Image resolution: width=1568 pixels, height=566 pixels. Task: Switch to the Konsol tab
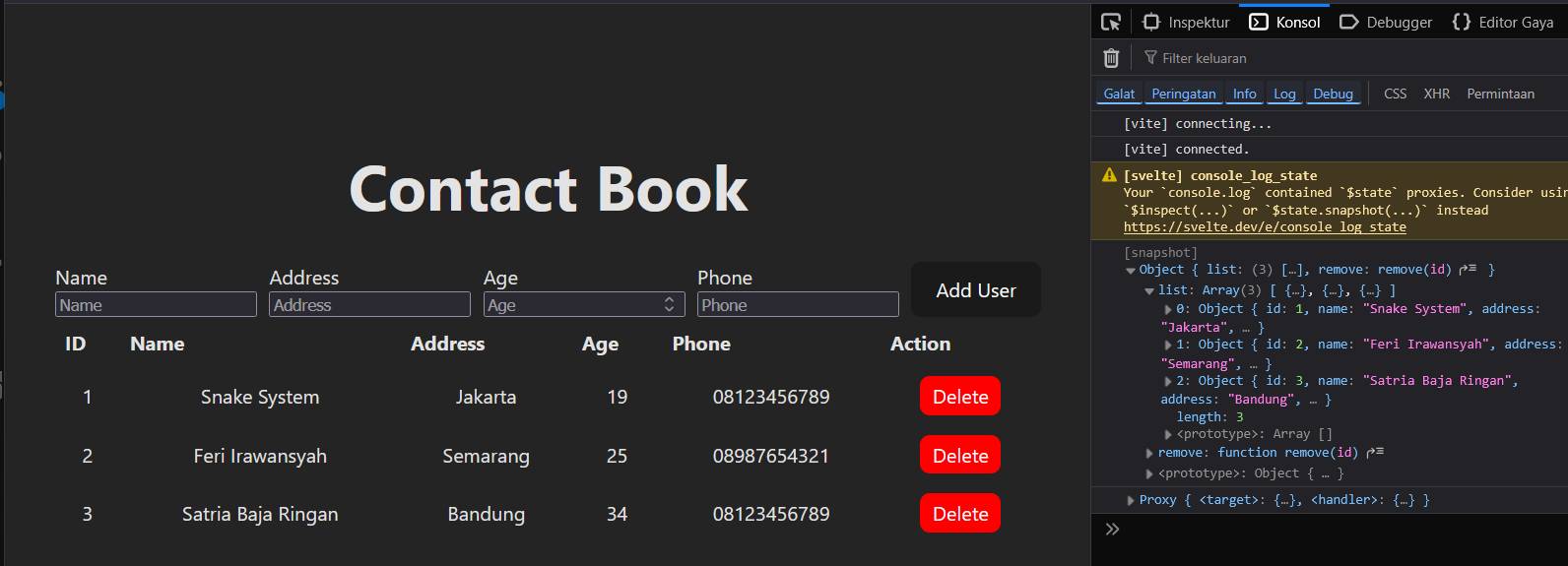click(1284, 22)
